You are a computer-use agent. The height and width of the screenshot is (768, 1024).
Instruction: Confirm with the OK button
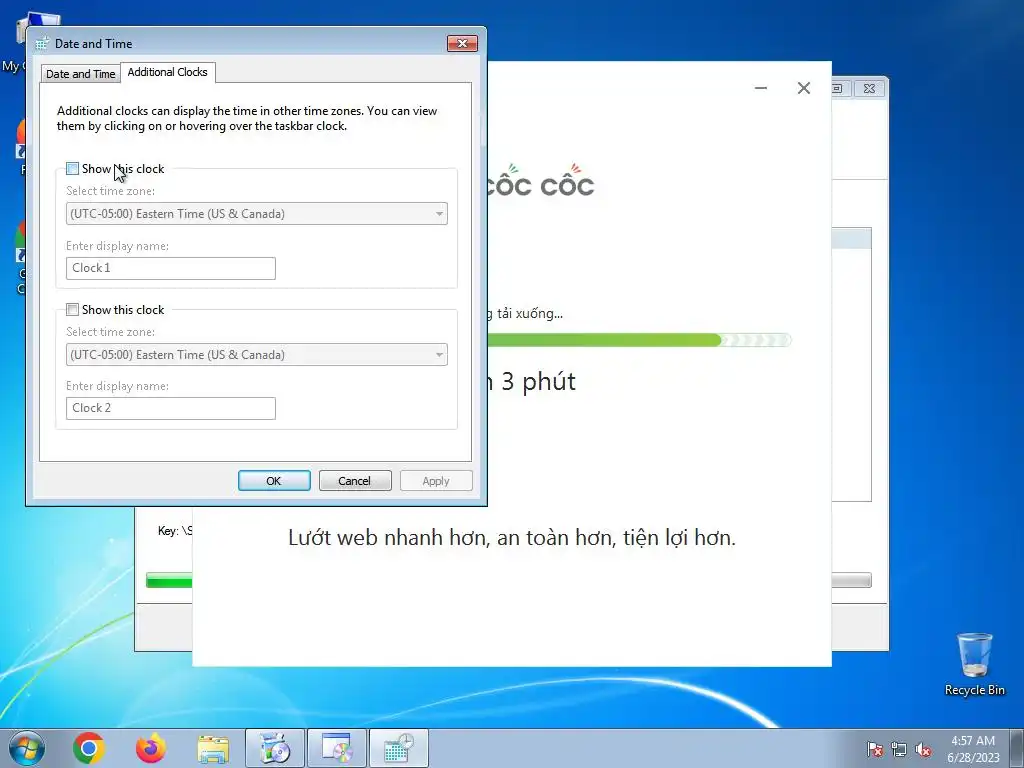tap(274, 481)
